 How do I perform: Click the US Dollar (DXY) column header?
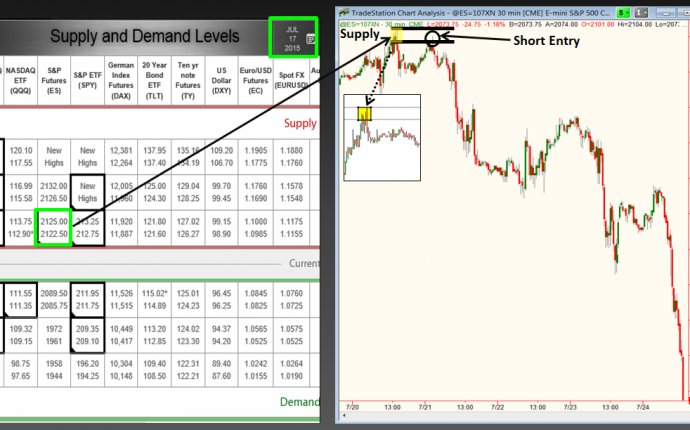tap(221, 81)
